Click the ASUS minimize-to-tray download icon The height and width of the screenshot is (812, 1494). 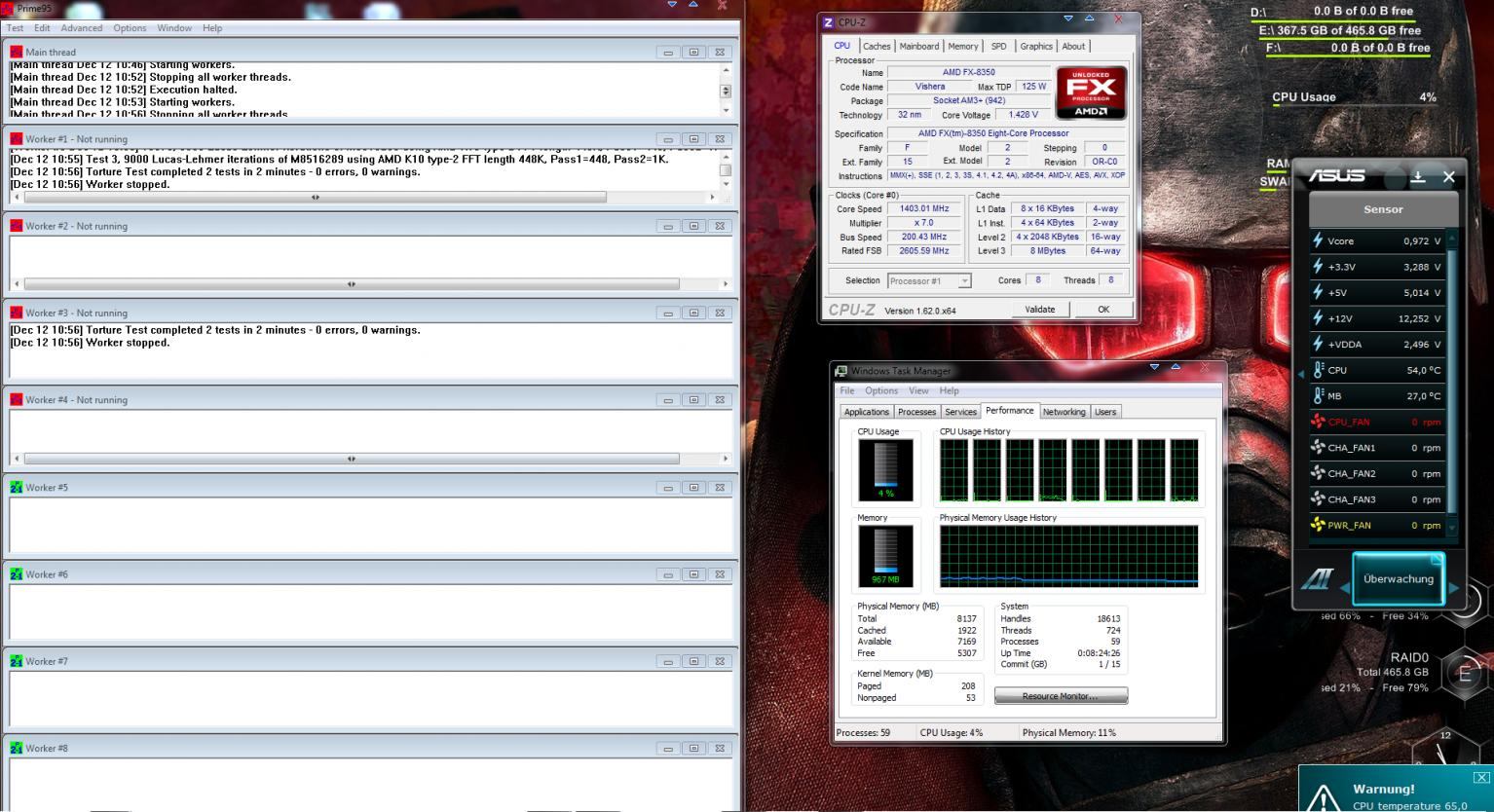tap(1418, 176)
